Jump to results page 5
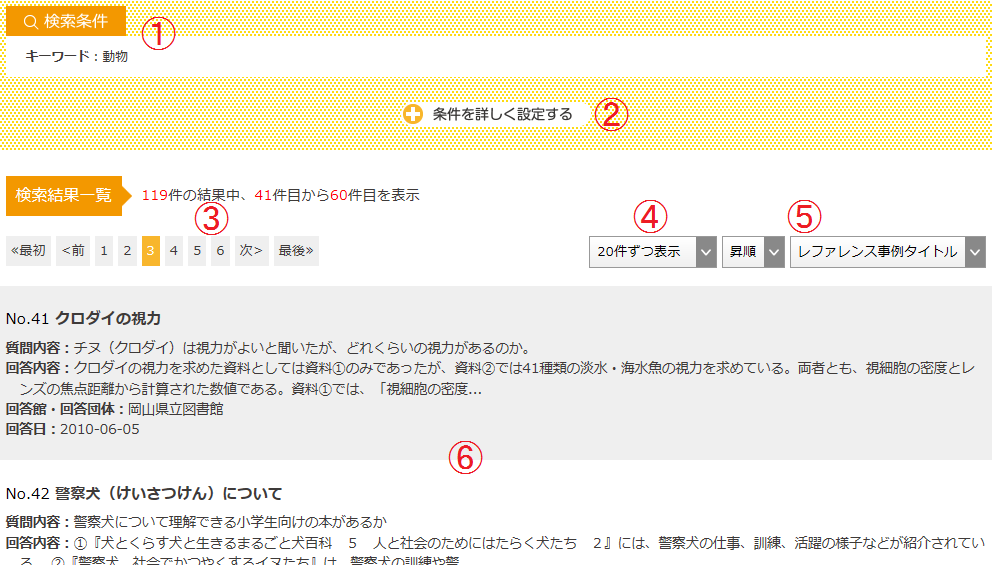The height and width of the screenshot is (565, 992). click(x=197, y=251)
